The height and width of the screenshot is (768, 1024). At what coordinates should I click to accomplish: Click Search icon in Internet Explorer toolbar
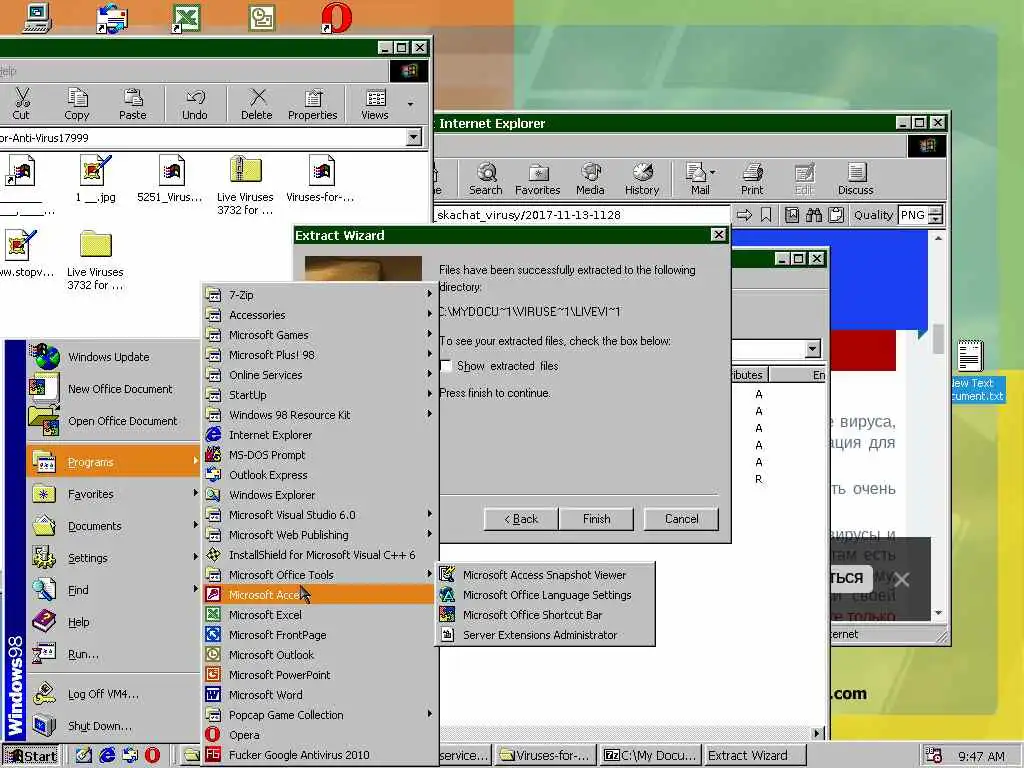[486, 179]
